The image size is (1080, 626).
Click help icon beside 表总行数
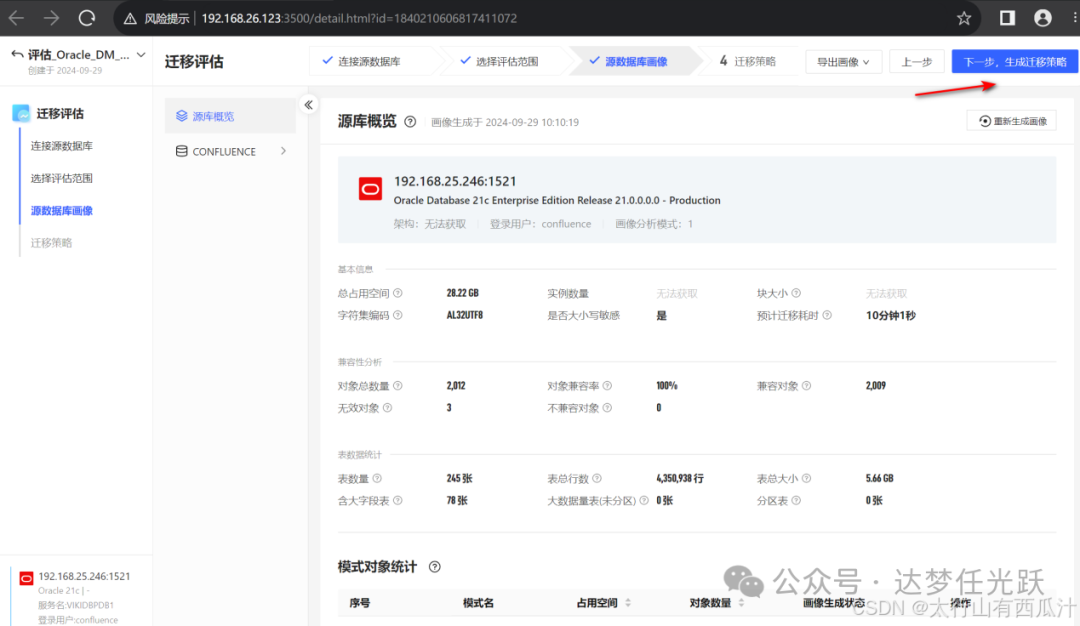tap(597, 478)
